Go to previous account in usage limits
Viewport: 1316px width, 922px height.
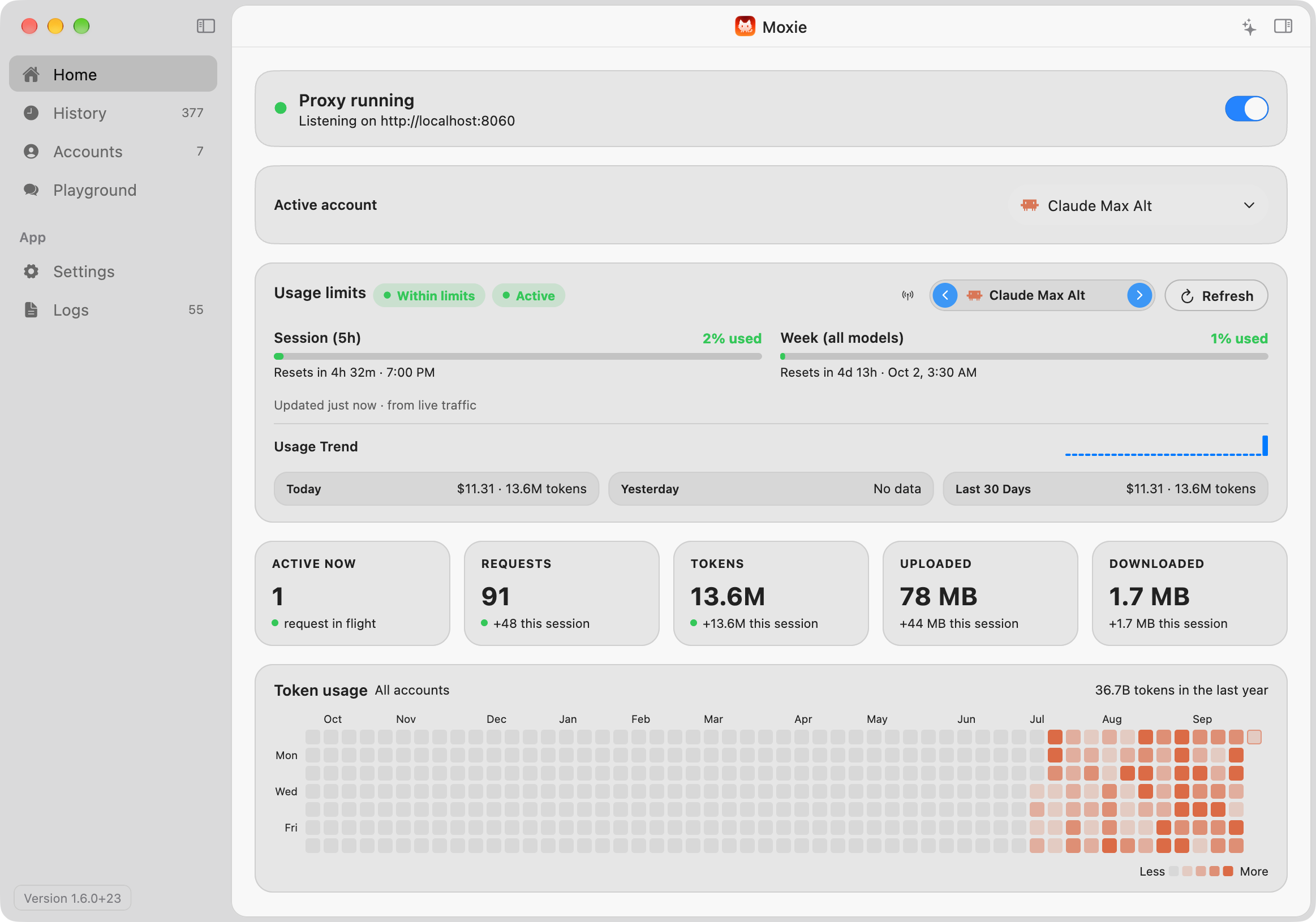[x=945, y=296]
